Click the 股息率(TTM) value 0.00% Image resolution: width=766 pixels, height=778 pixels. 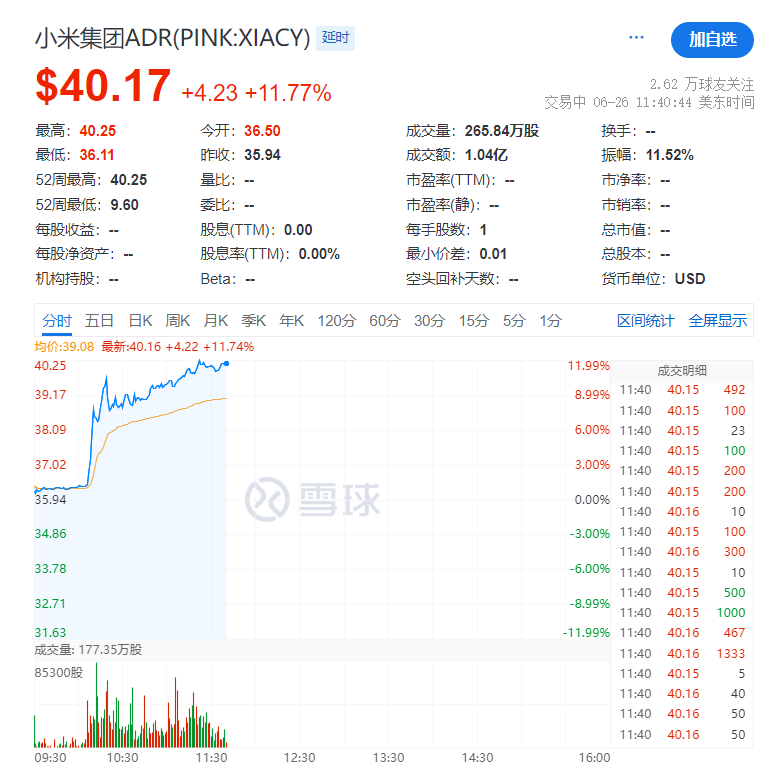[x=319, y=254]
